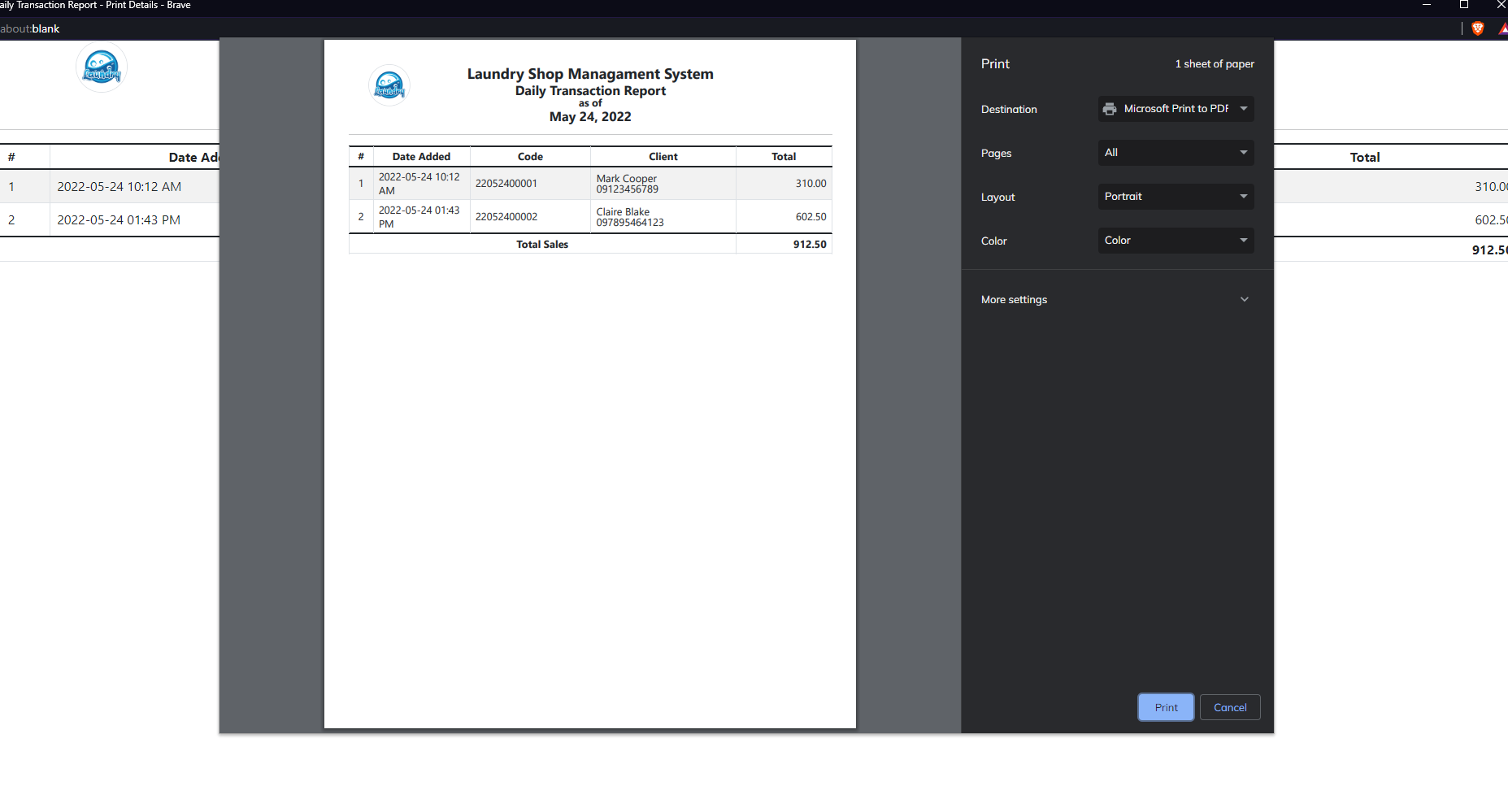Click phone number 097895464123 in preview
The image size is (1508, 812).
click(630, 223)
